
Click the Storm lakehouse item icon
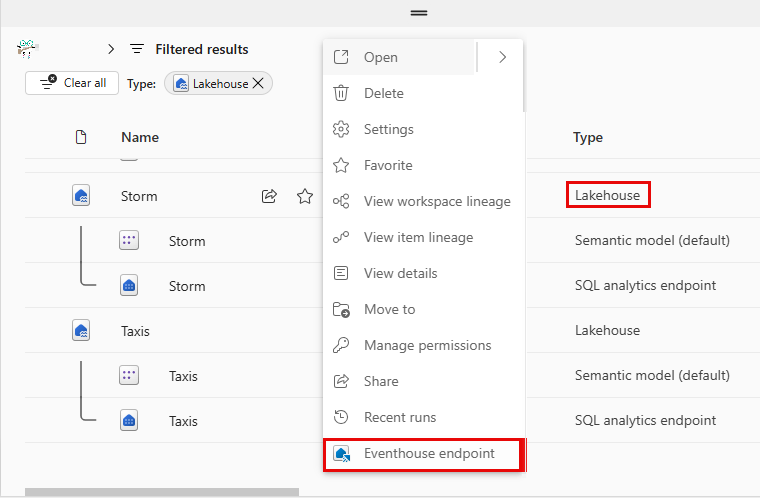82,196
